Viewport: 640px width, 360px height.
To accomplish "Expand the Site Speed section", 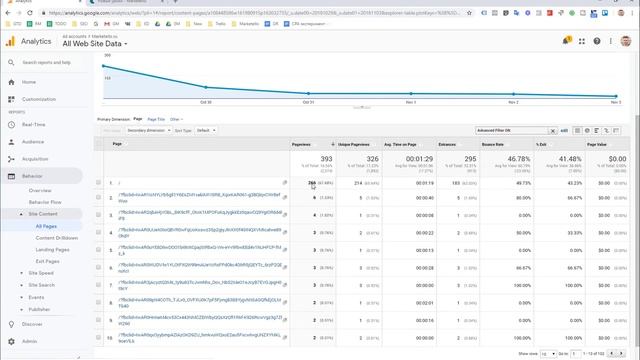I will (21, 273).
